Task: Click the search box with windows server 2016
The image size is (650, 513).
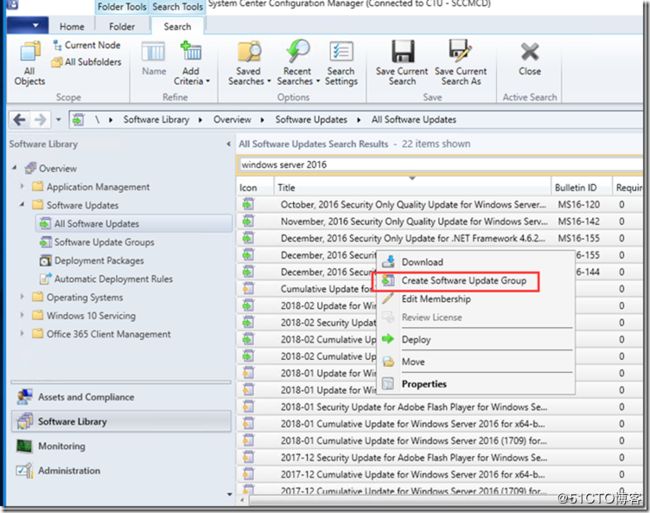Action: [440, 165]
